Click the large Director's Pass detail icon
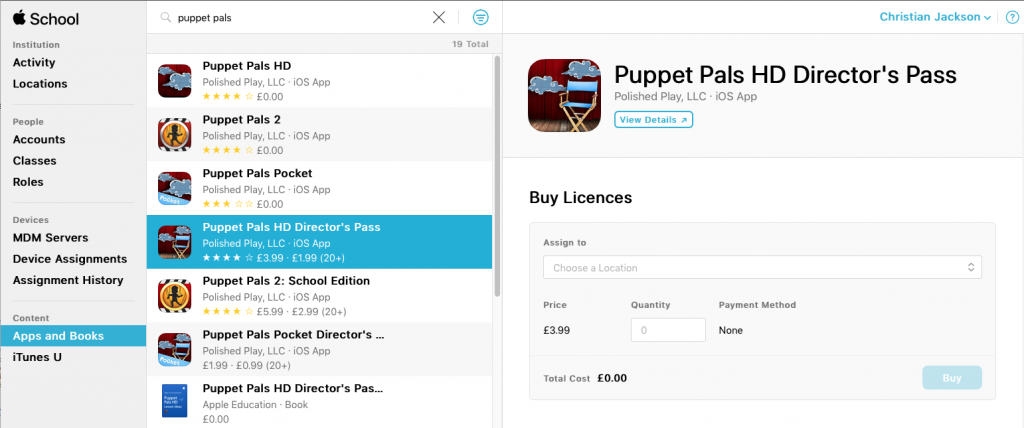Screen dimensions: 1024x428 (x=564, y=95)
